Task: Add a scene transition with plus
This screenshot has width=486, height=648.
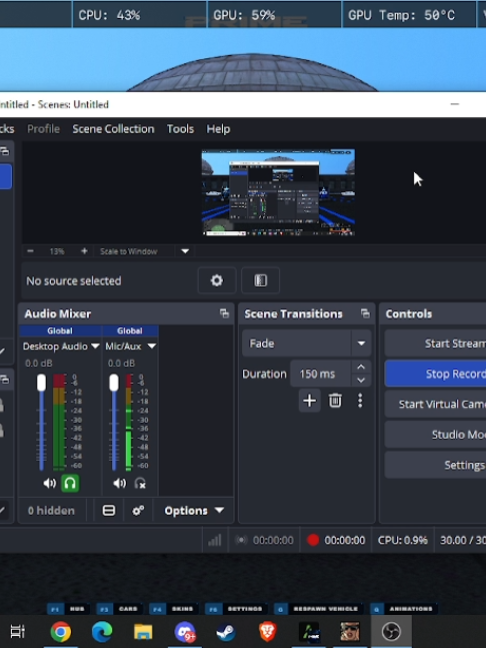Action: point(310,400)
